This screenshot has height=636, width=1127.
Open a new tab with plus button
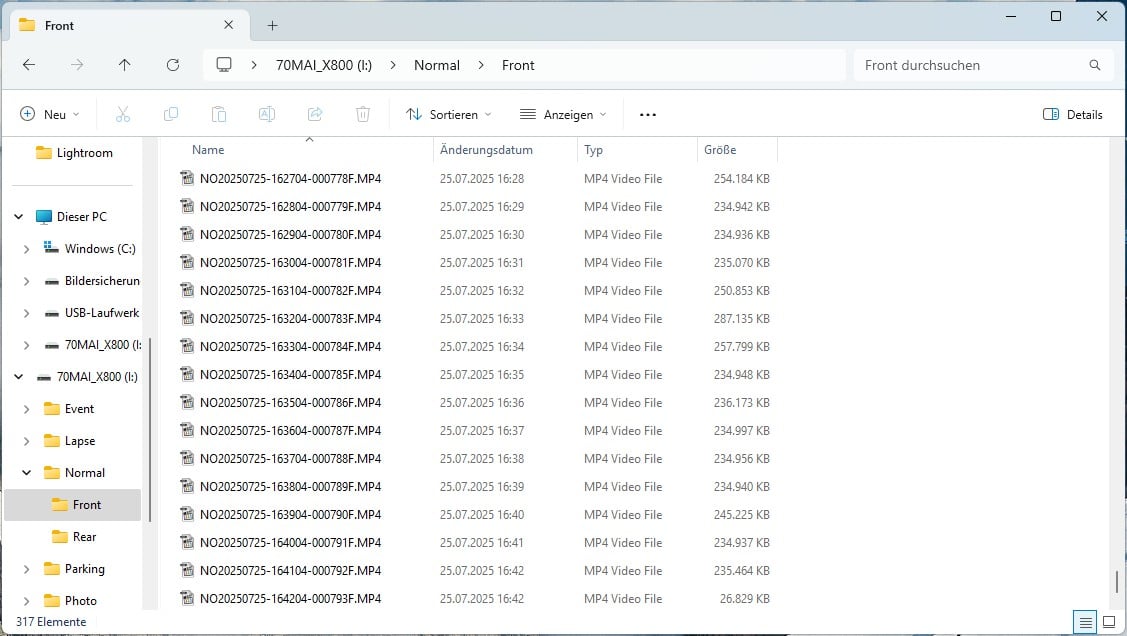point(272,25)
